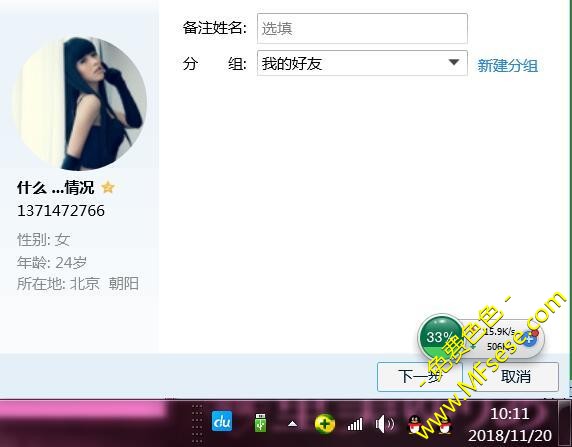Click the show desktop strip

pos(565,423)
